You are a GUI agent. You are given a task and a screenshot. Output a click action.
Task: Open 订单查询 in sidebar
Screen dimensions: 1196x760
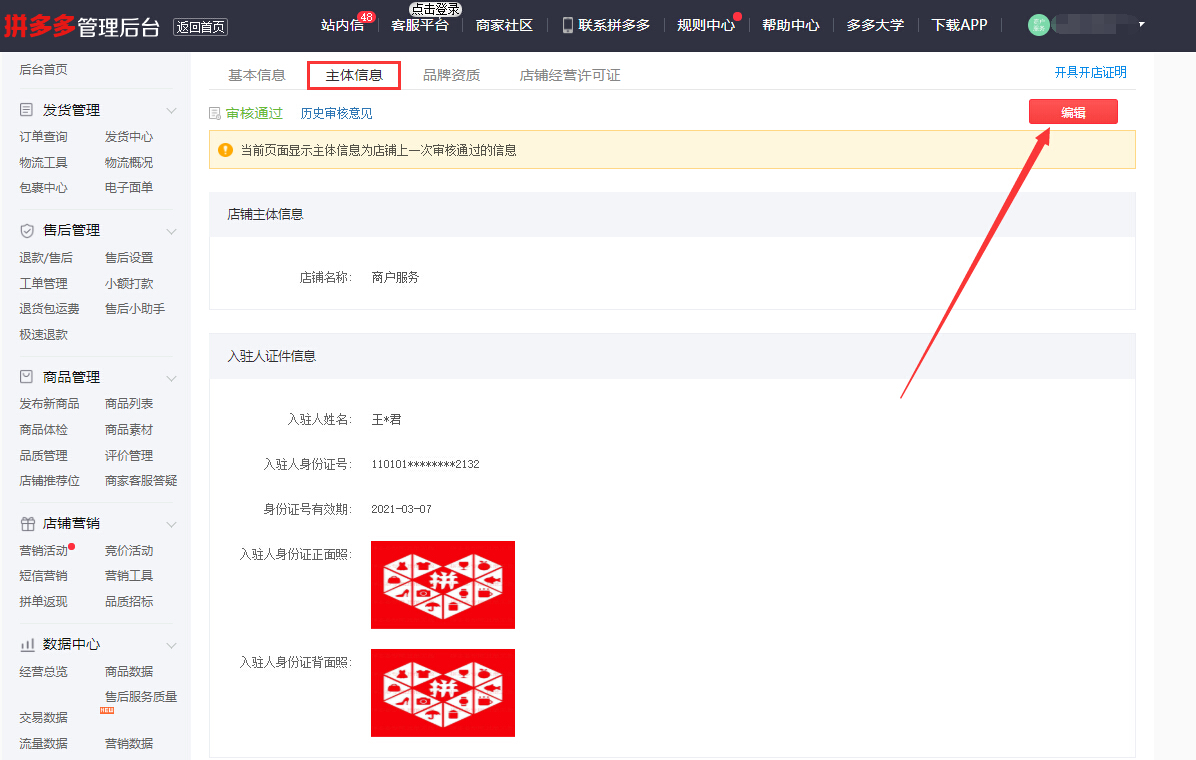pyautogui.click(x=43, y=137)
